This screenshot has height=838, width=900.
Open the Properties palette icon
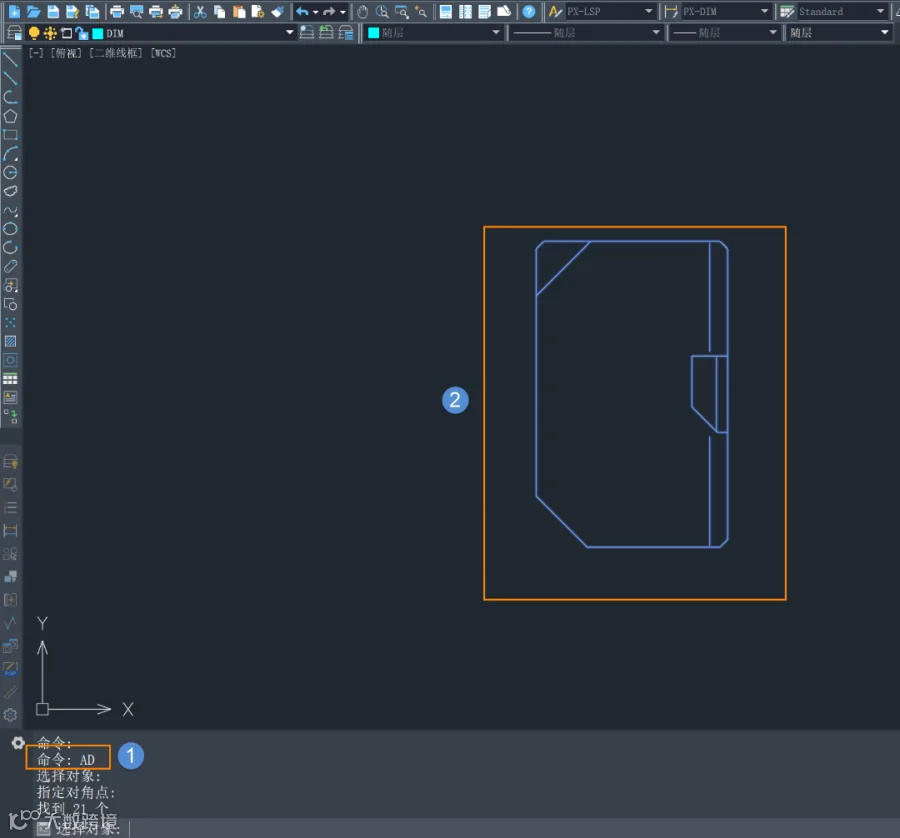tap(446, 11)
